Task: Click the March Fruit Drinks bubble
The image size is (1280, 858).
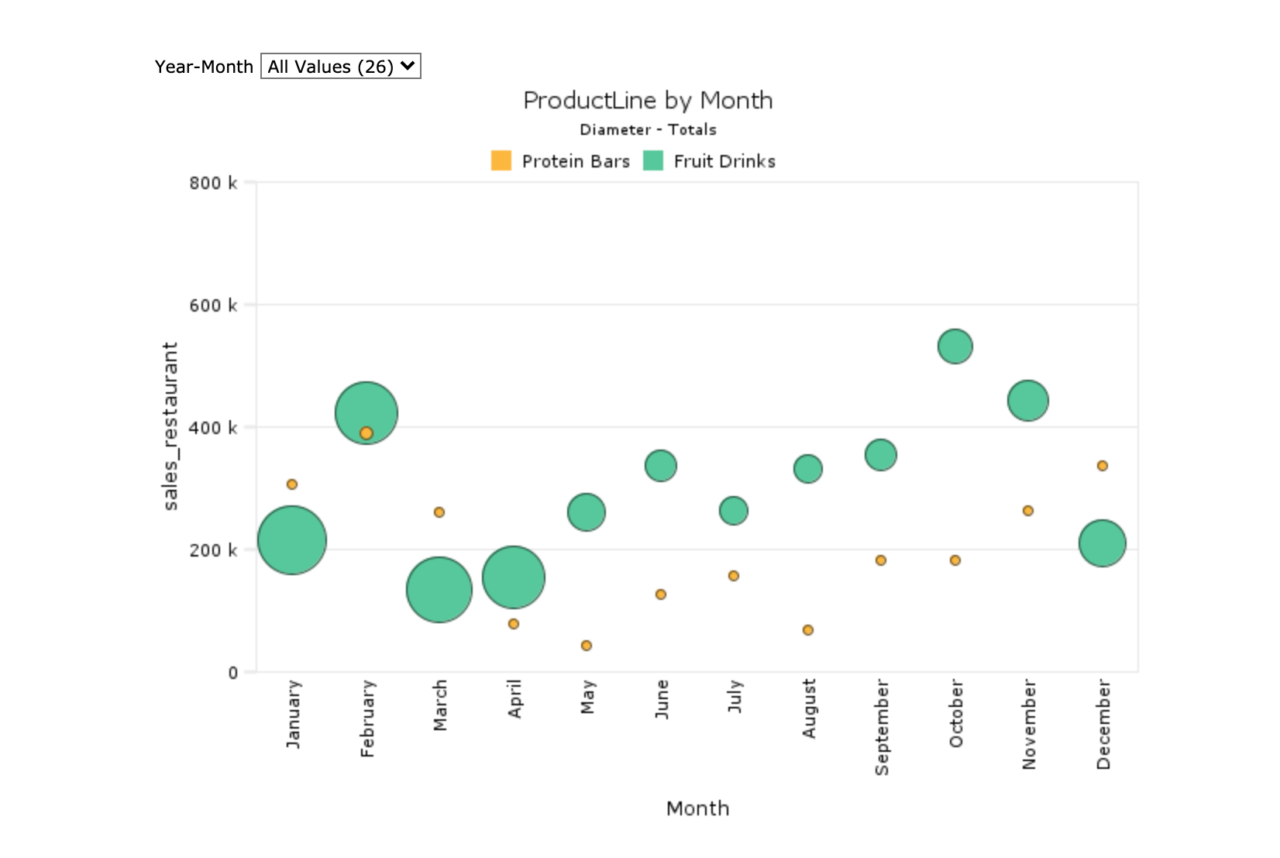Action: 439,590
